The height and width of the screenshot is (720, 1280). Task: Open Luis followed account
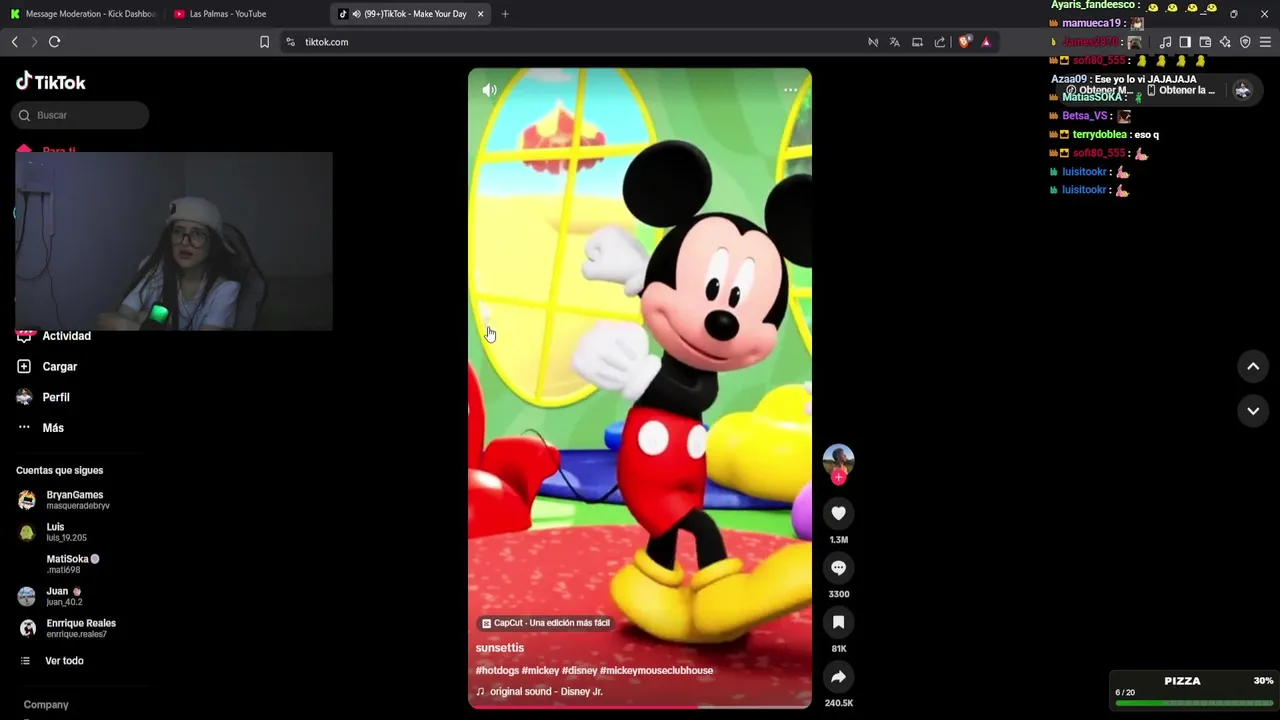pos(52,532)
